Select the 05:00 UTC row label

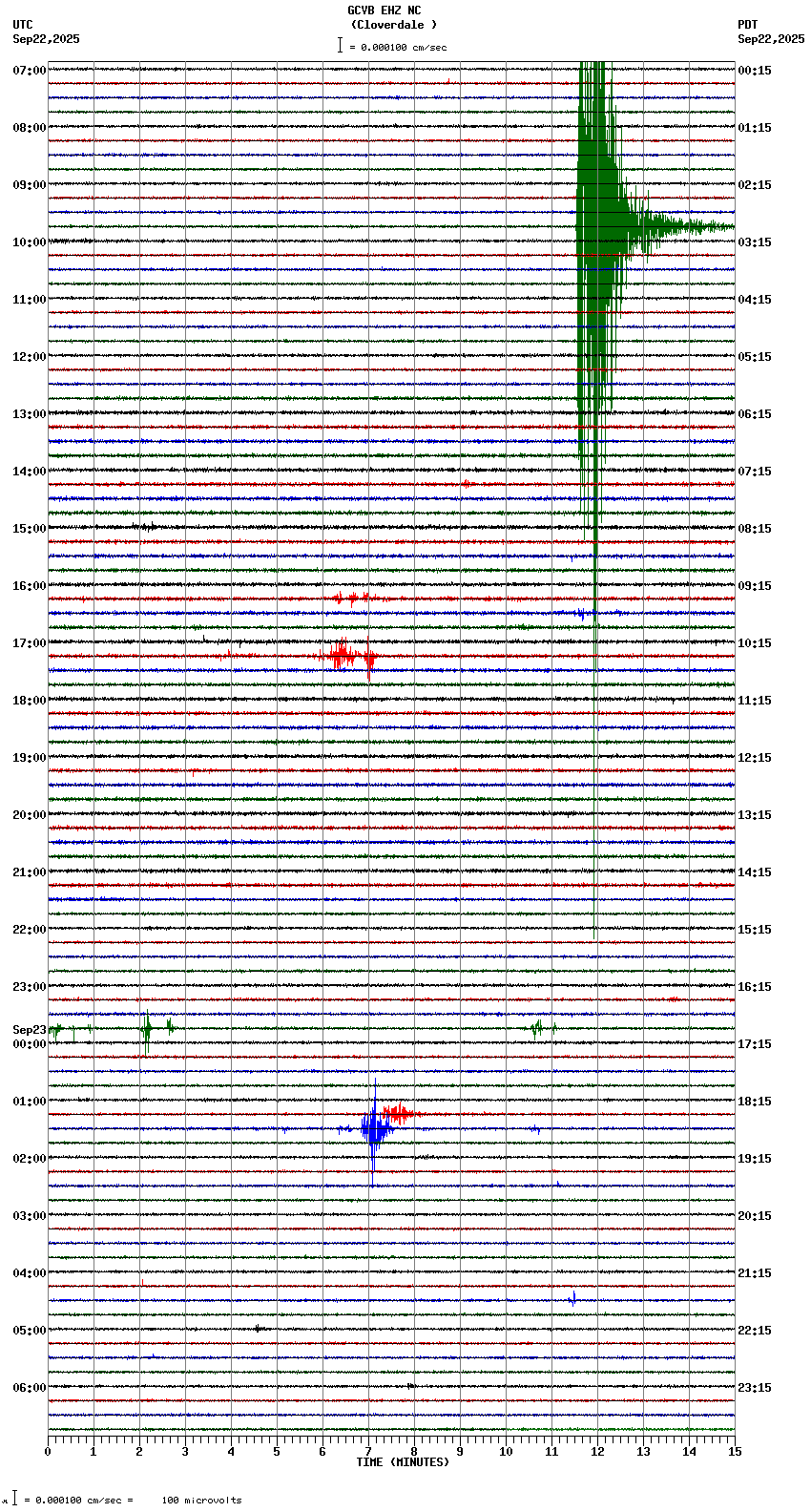(x=30, y=1331)
